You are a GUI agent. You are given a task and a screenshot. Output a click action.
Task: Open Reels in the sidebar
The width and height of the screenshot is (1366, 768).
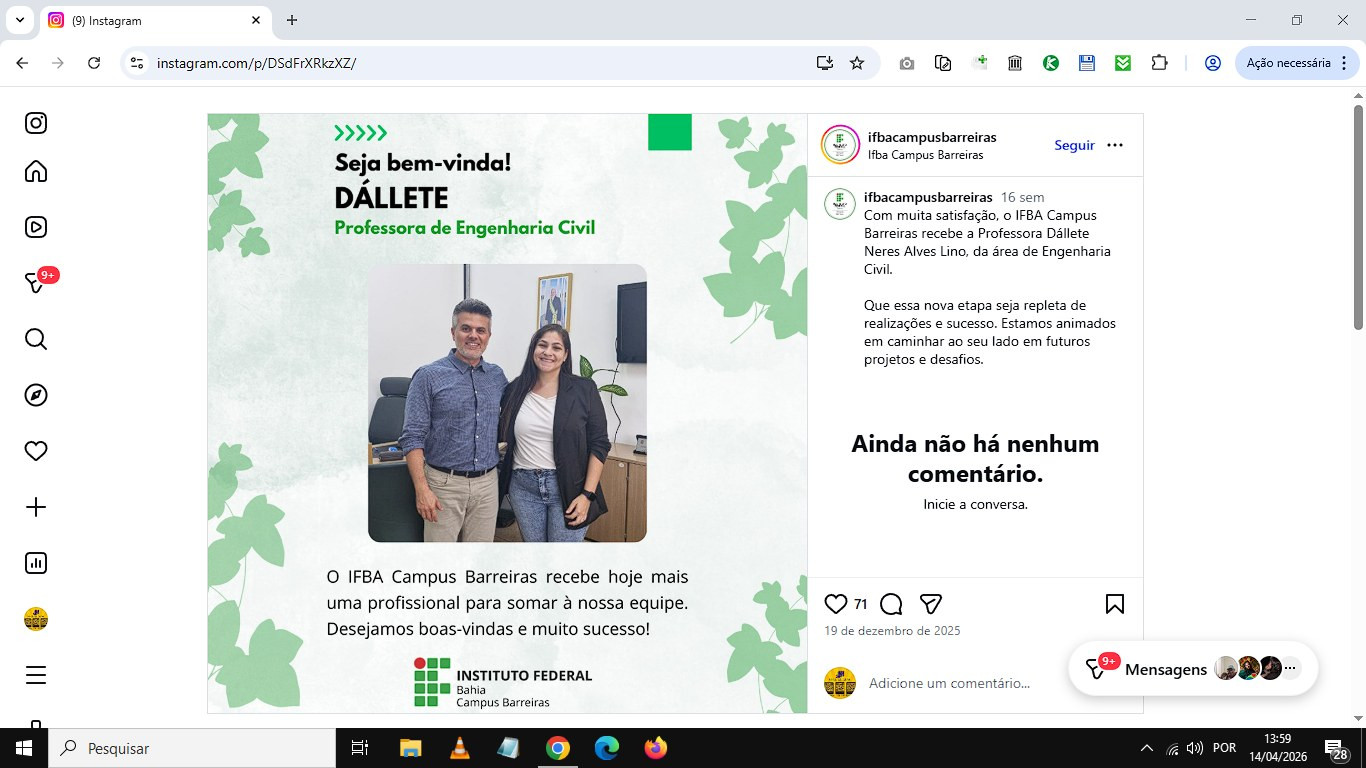pos(36,227)
